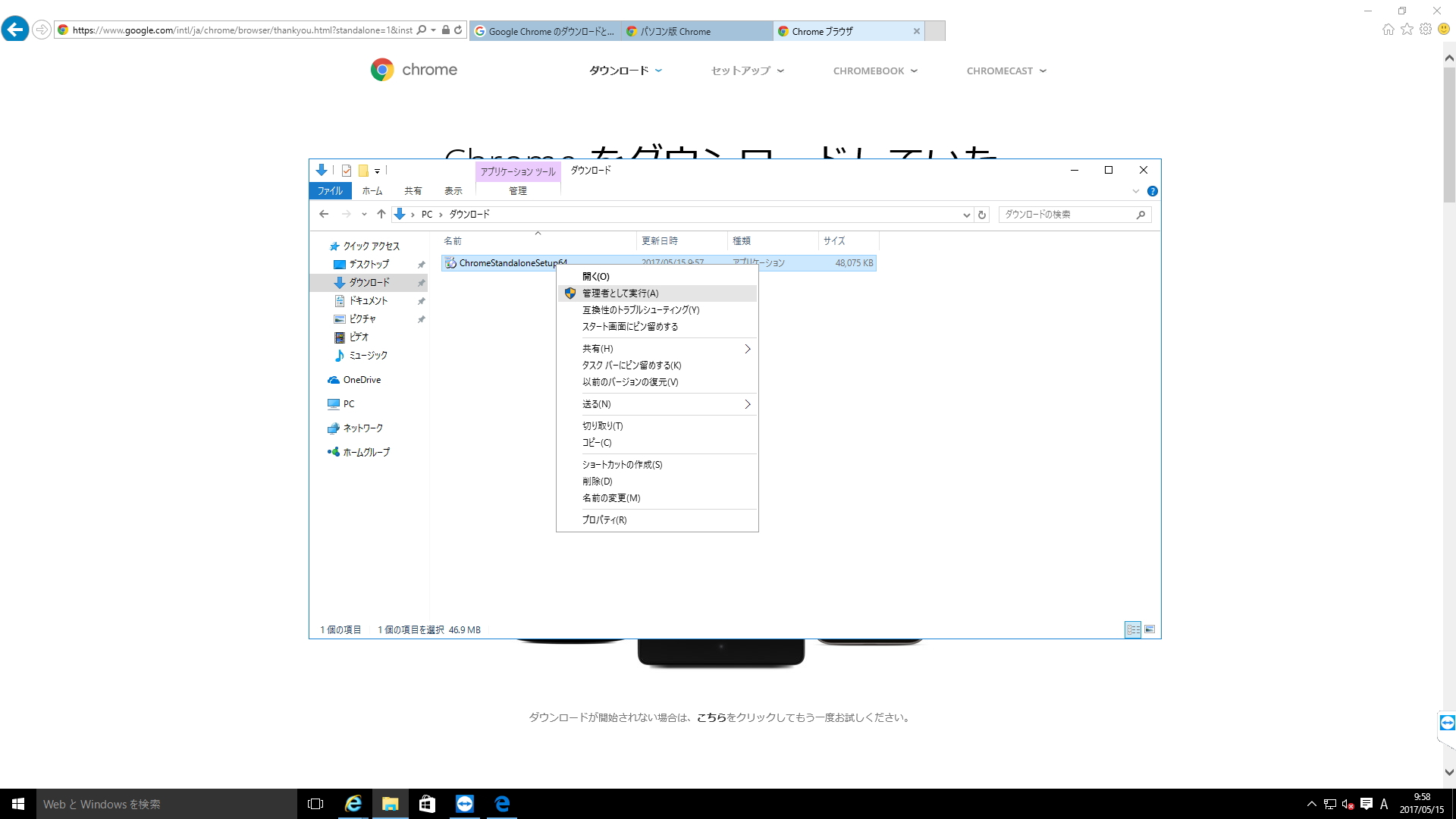Click the search magnifier in IE address bar
Image resolution: width=1456 pixels, height=819 pixels.
(x=422, y=30)
